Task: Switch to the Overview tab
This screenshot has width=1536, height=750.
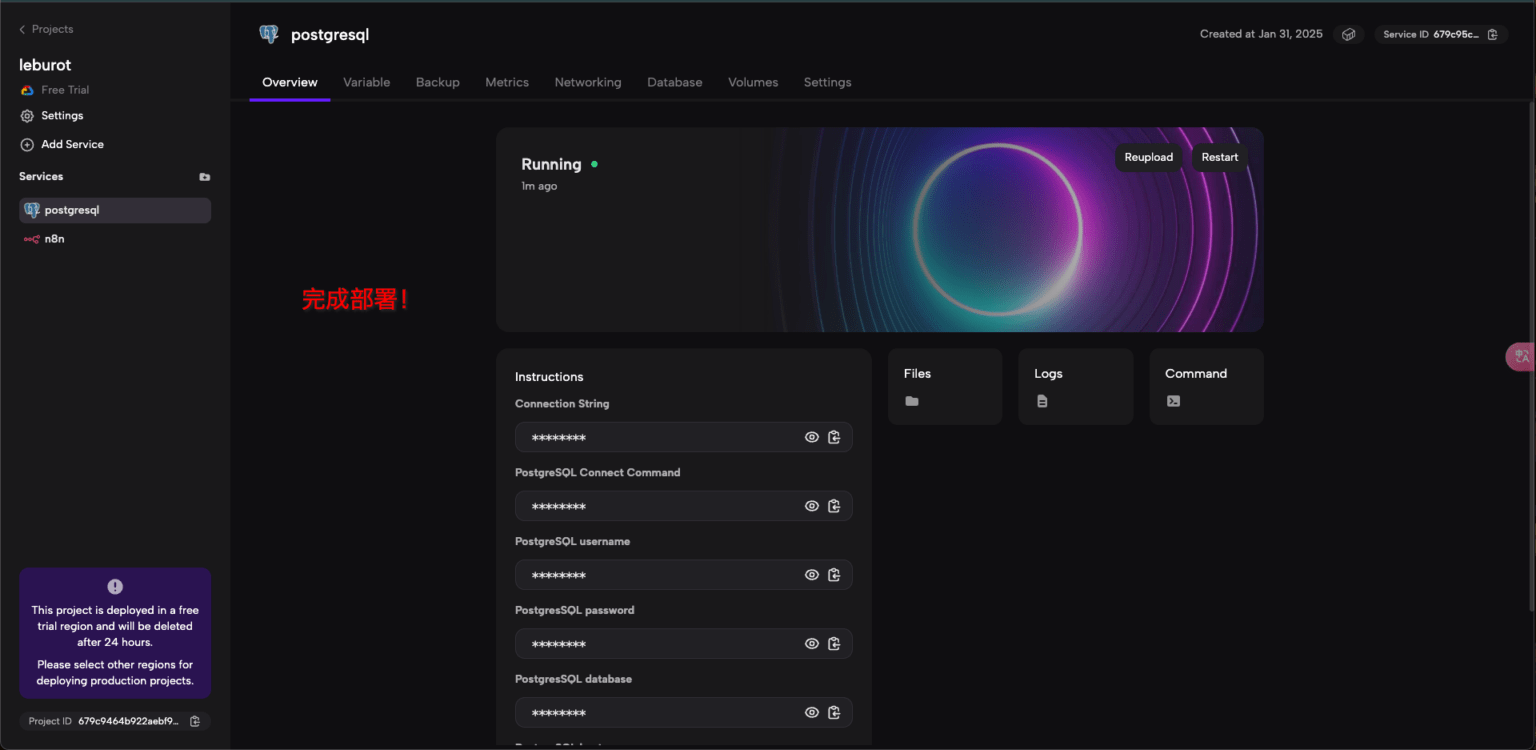Action: pos(290,82)
